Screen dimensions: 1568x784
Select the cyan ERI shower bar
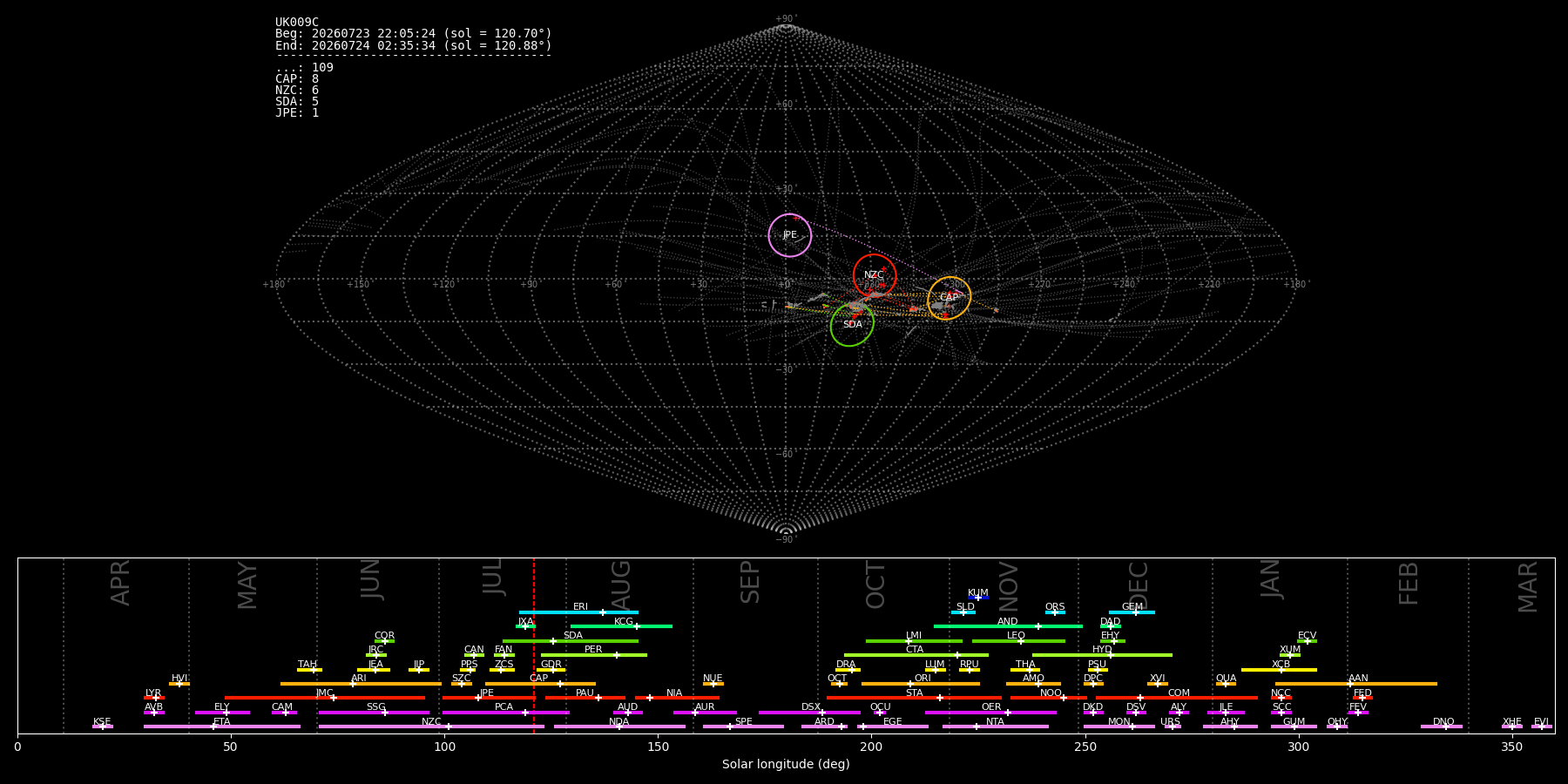pyautogui.click(x=578, y=612)
